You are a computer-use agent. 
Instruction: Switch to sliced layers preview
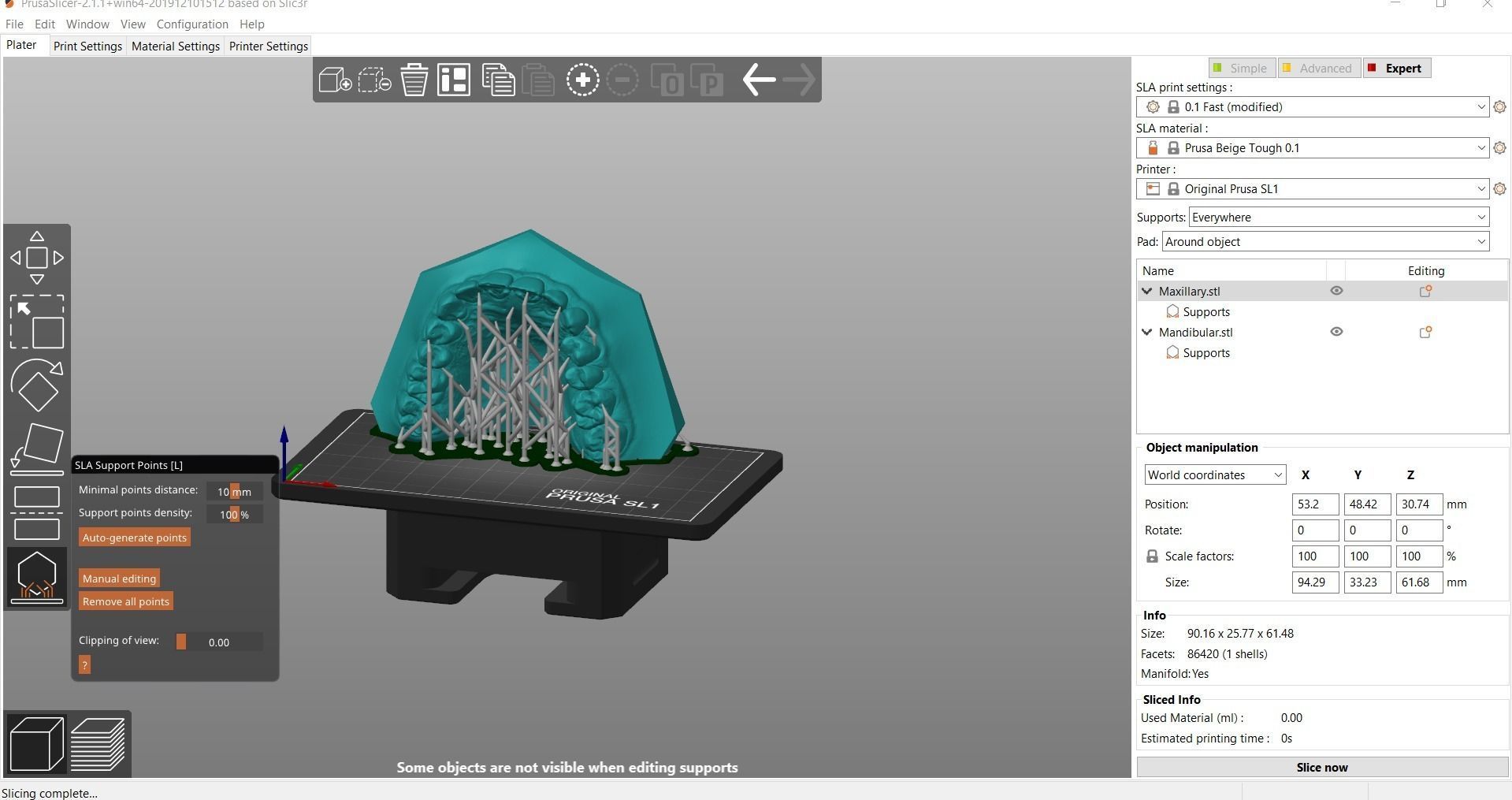98,743
